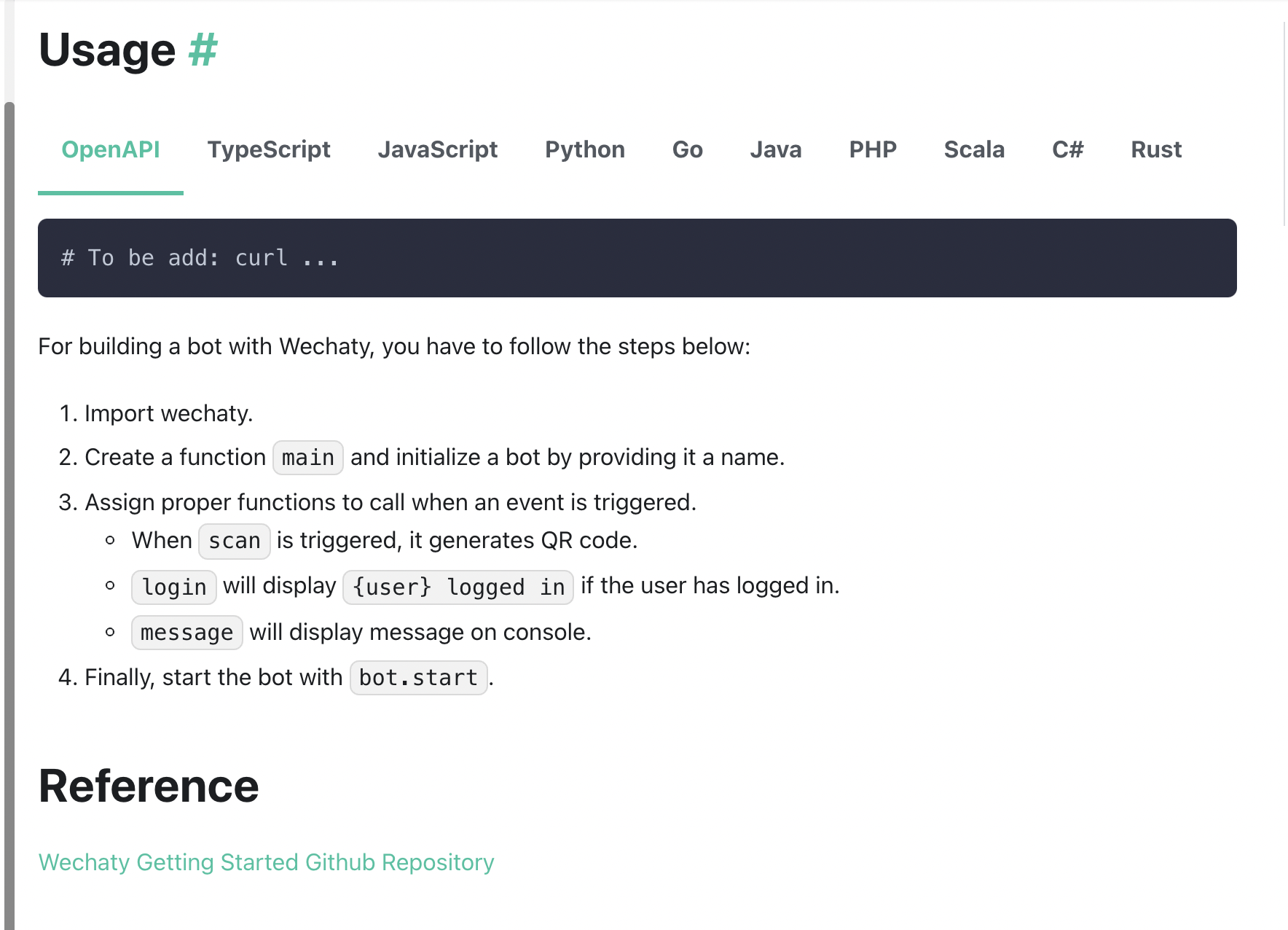The height and width of the screenshot is (930, 1288).
Task: Click the scan code token
Action: tap(234, 541)
